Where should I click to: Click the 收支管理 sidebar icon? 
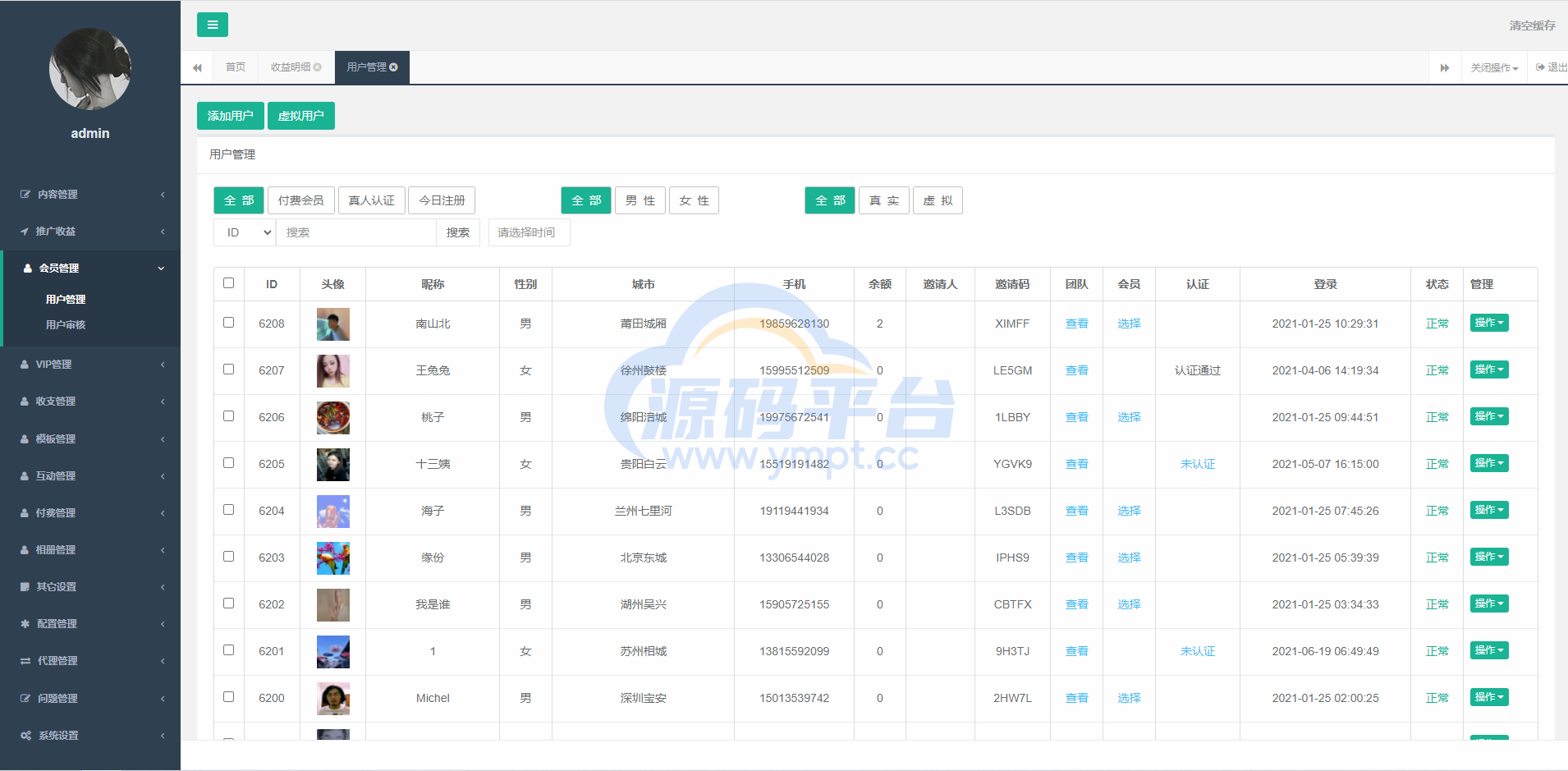25,402
